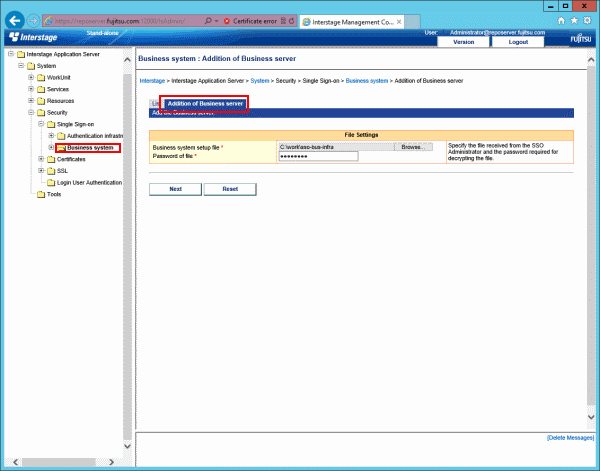600x471 pixels.
Task: Open browser Tools gear icon
Action: [x=587, y=21]
